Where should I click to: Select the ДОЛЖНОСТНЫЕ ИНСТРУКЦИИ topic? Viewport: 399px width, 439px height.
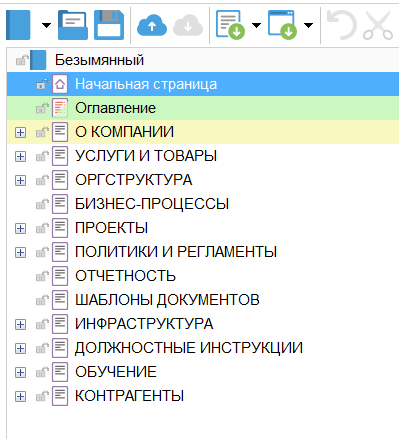point(189,348)
